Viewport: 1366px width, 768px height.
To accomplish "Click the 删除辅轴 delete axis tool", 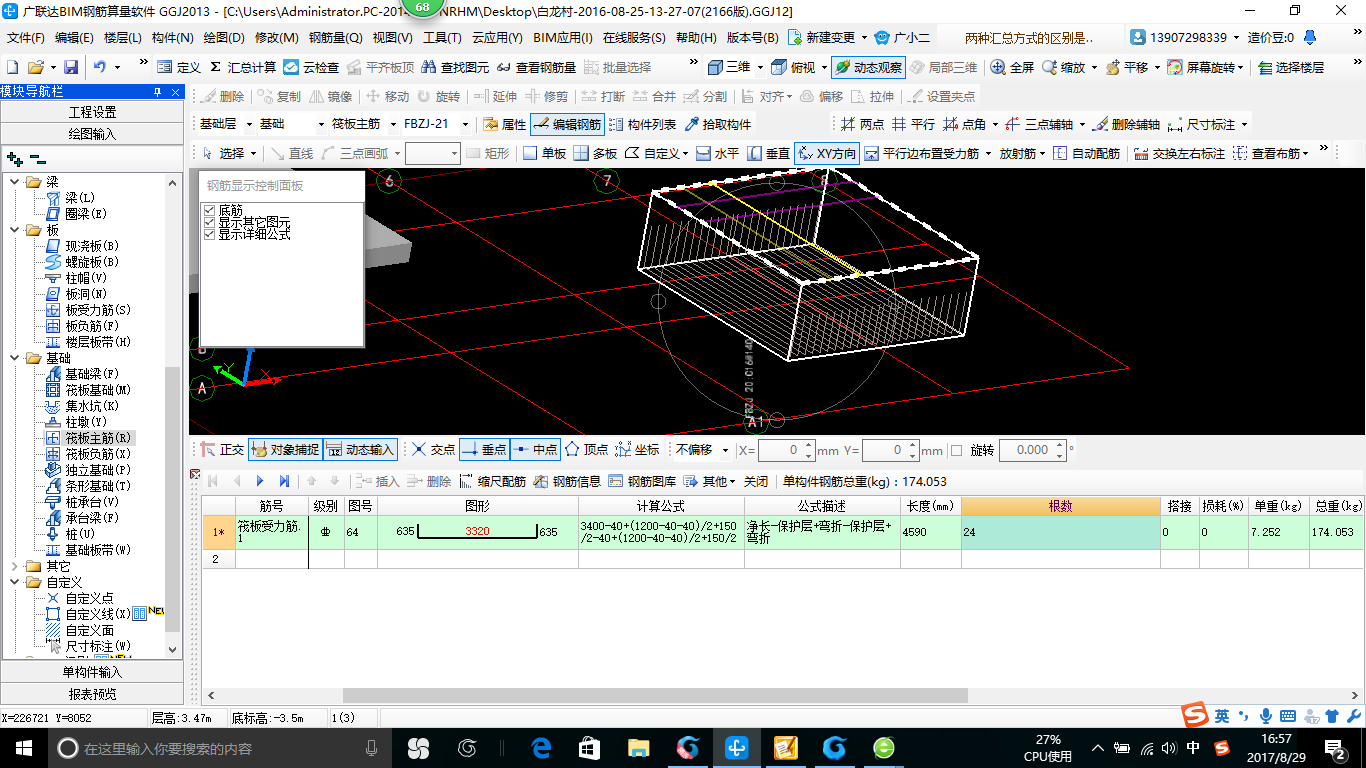I will click(x=1126, y=125).
